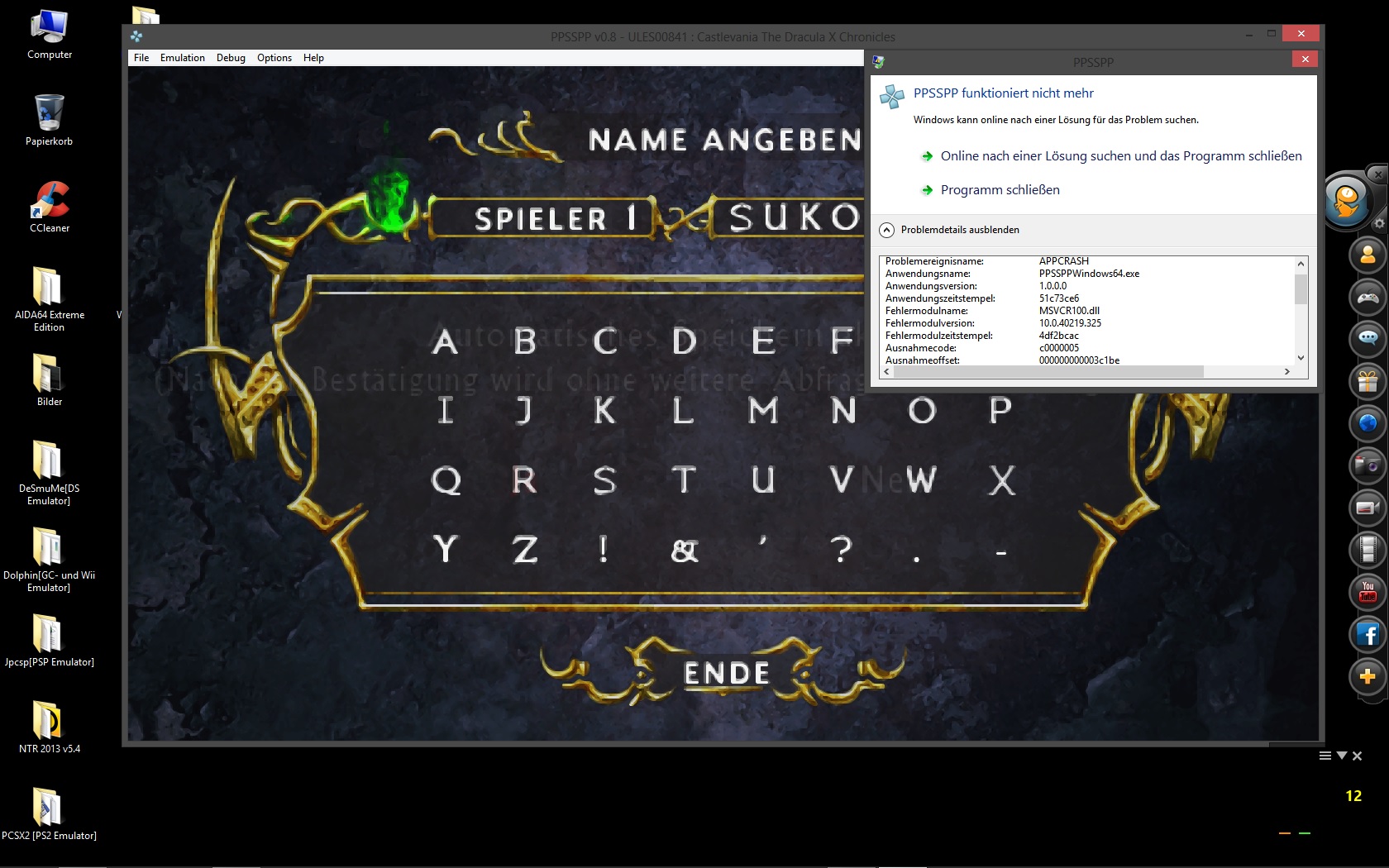Click the details scroll-right arrow
The width and height of the screenshot is (1389, 868).
(x=1286, y=372)
